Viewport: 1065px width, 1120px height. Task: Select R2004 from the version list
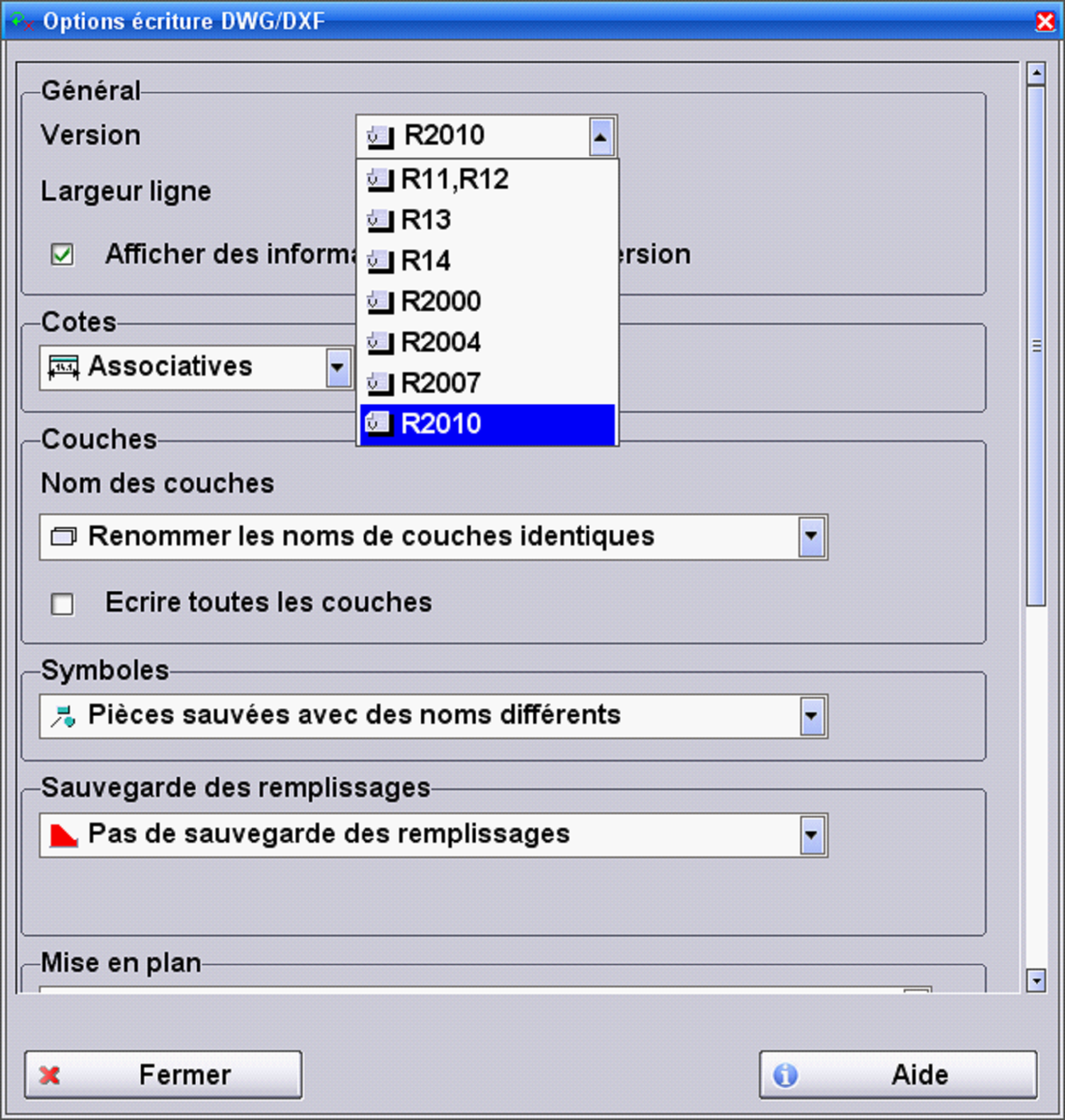tap(440, 342)
